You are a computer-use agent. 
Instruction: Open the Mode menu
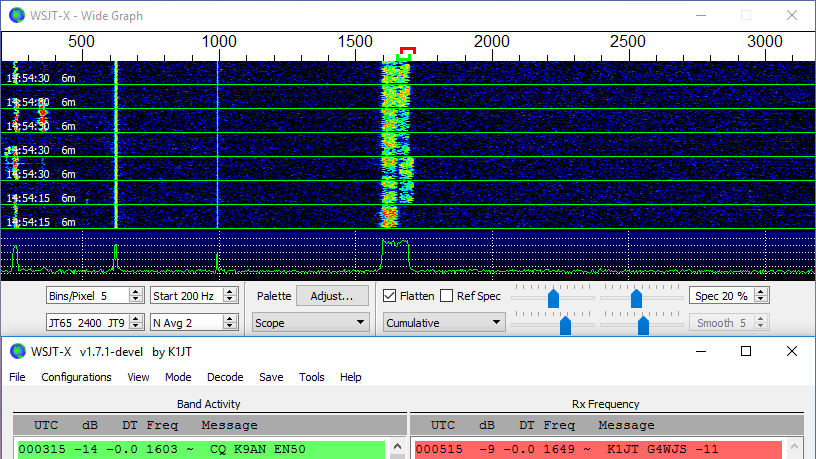pos(178,377)
